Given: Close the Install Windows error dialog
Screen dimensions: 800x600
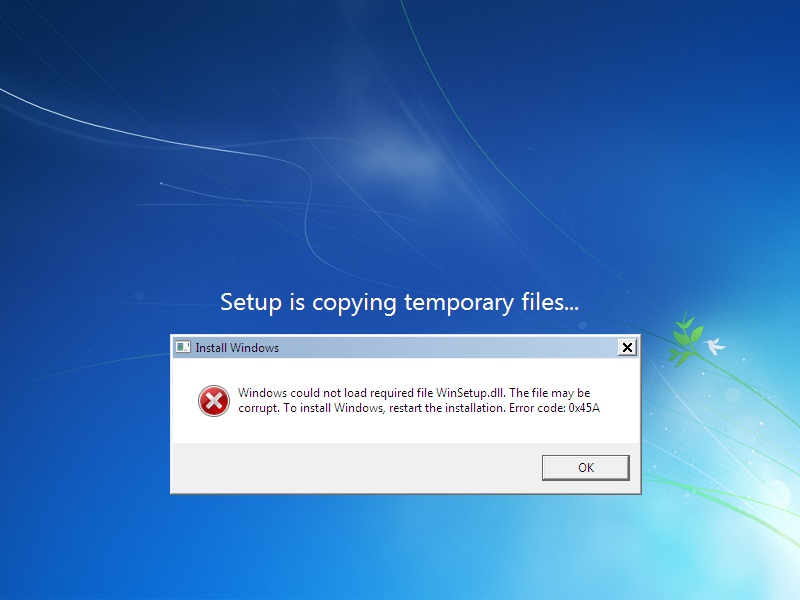Looking at the screenshot, I should pyautogui.click(x=627, y=347).
